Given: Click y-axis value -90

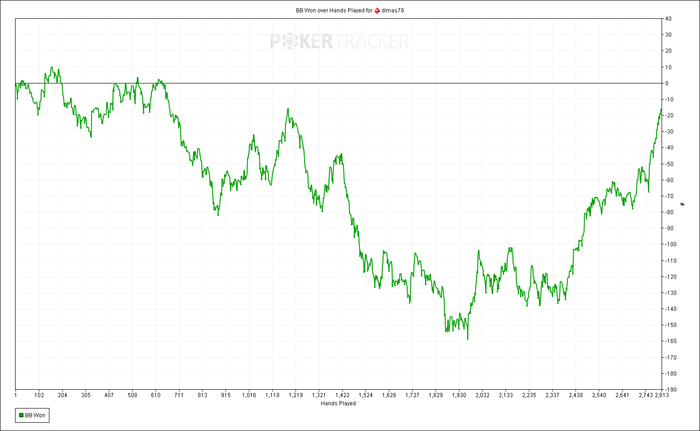Looking at the screenshot, I should 669,228.
